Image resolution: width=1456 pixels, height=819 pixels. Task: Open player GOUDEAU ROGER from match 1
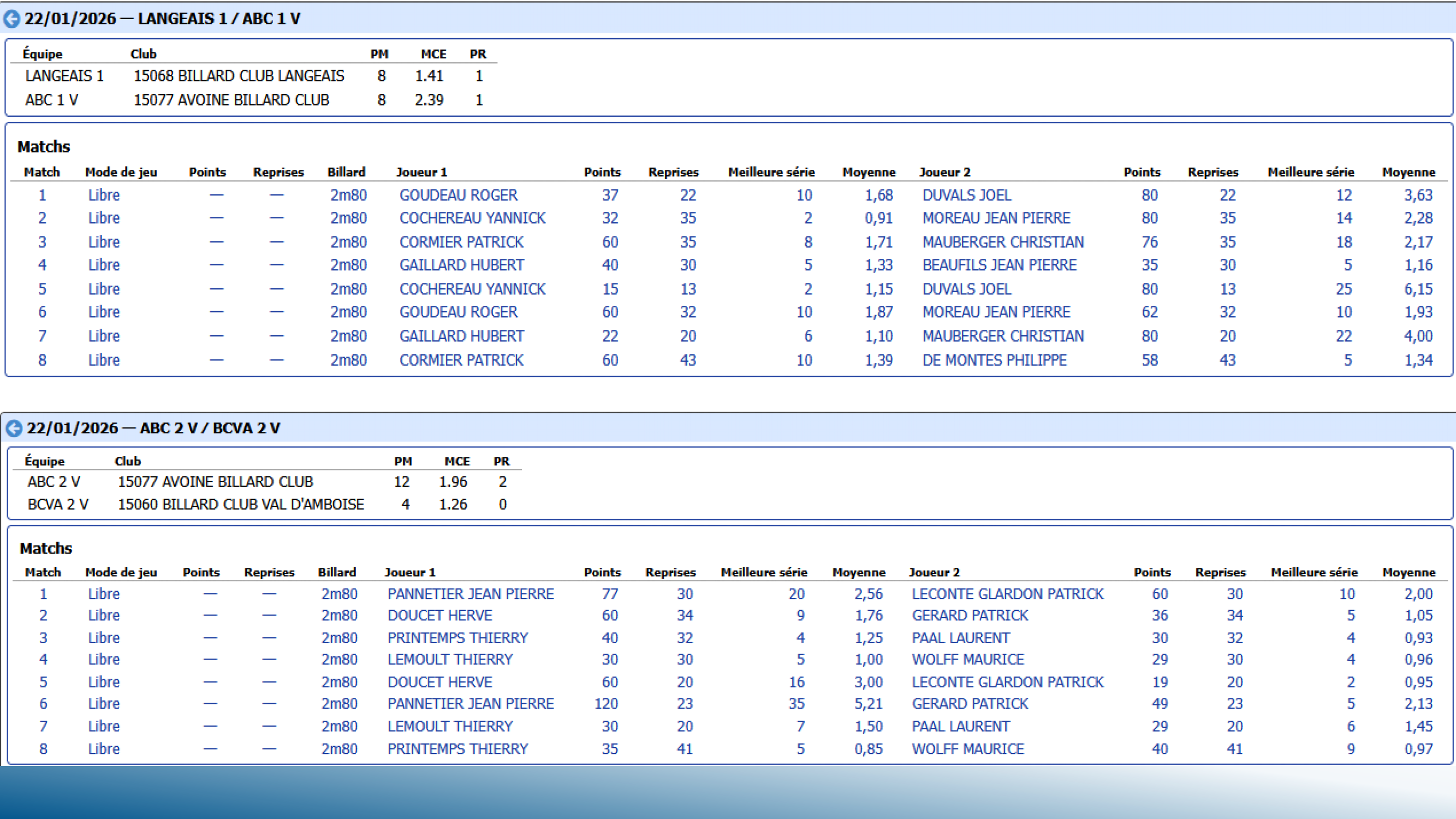(459, 195)
